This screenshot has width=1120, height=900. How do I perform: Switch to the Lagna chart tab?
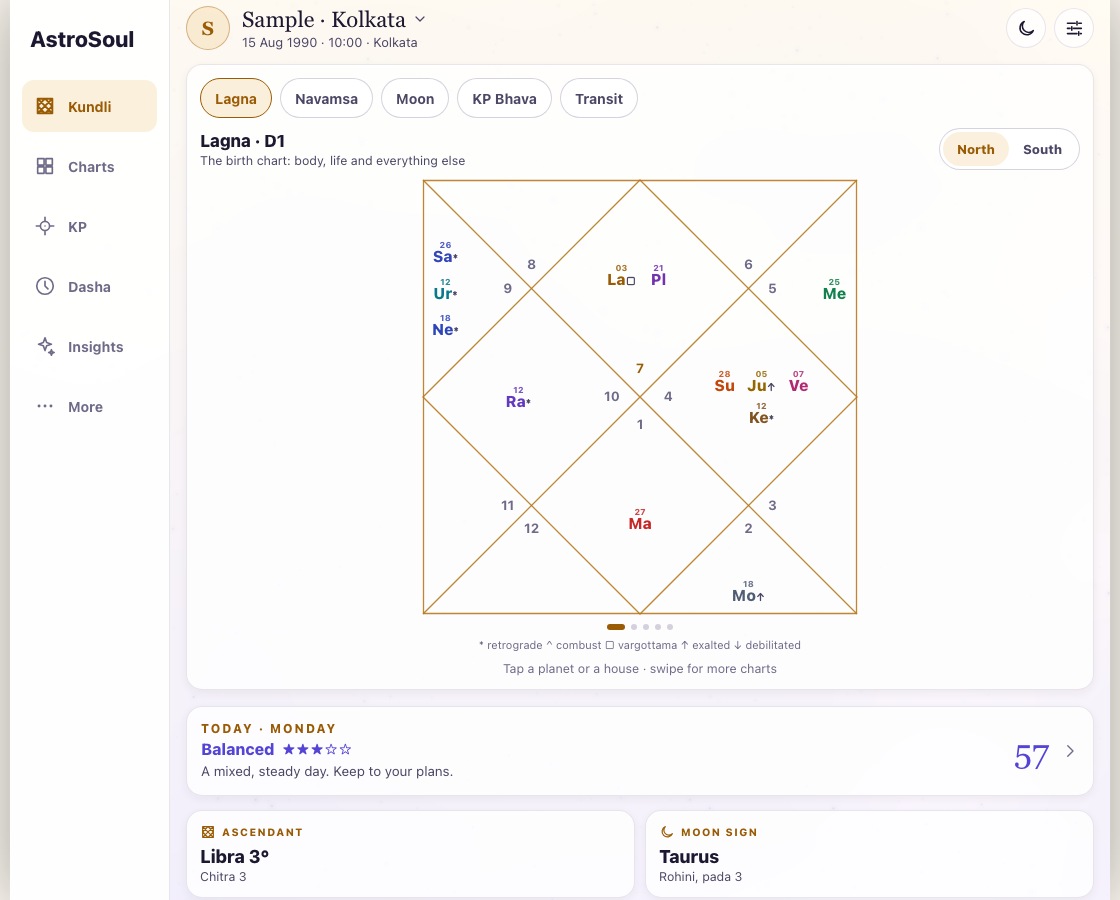(236, 99)
